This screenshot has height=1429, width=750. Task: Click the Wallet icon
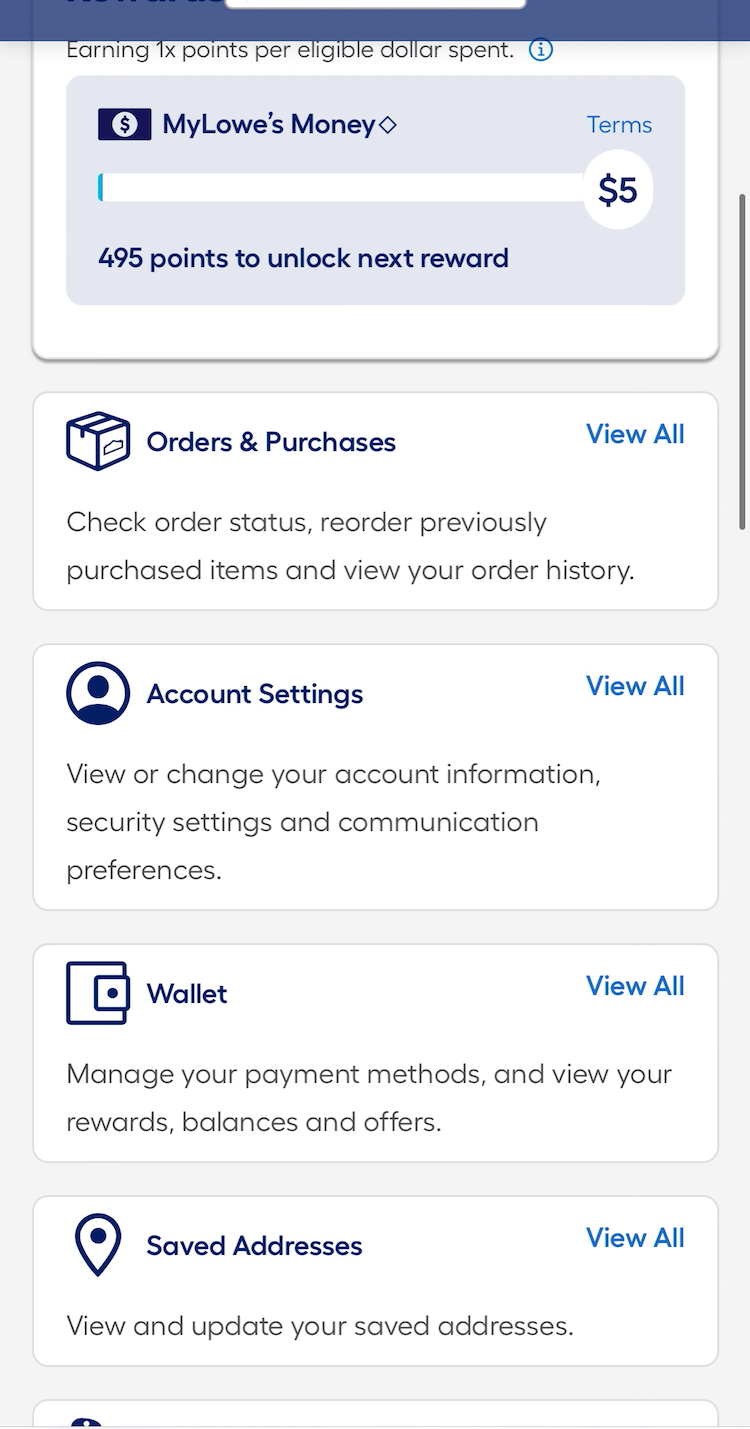click(x=98, y=993)
